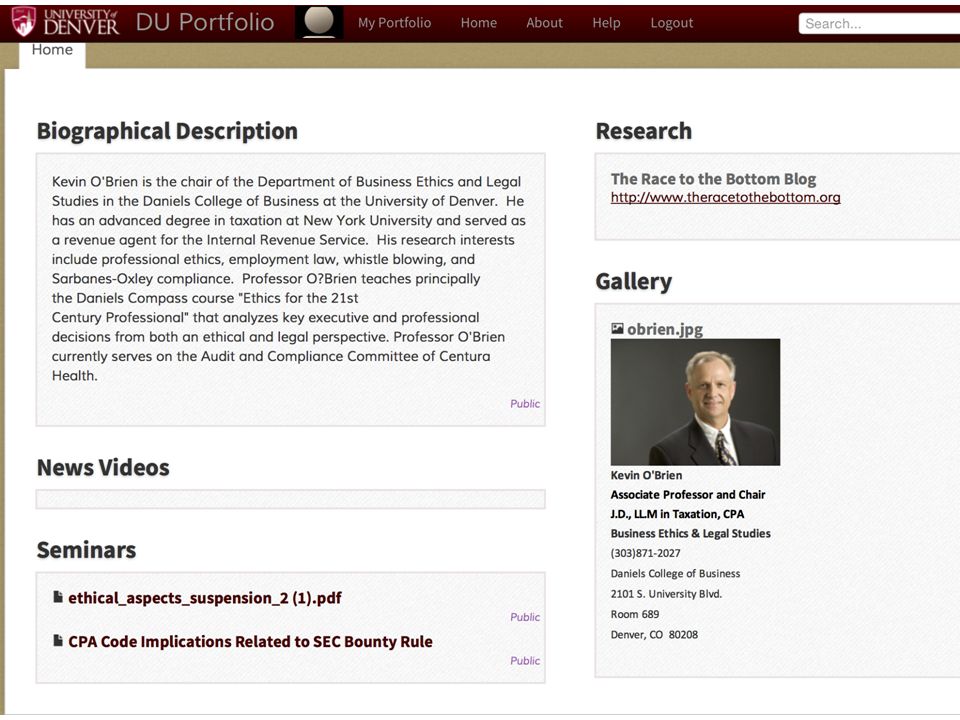Click the Gallery heading
Screen dimensions: 960x720
pyautogui.click(x=634, y=282)
